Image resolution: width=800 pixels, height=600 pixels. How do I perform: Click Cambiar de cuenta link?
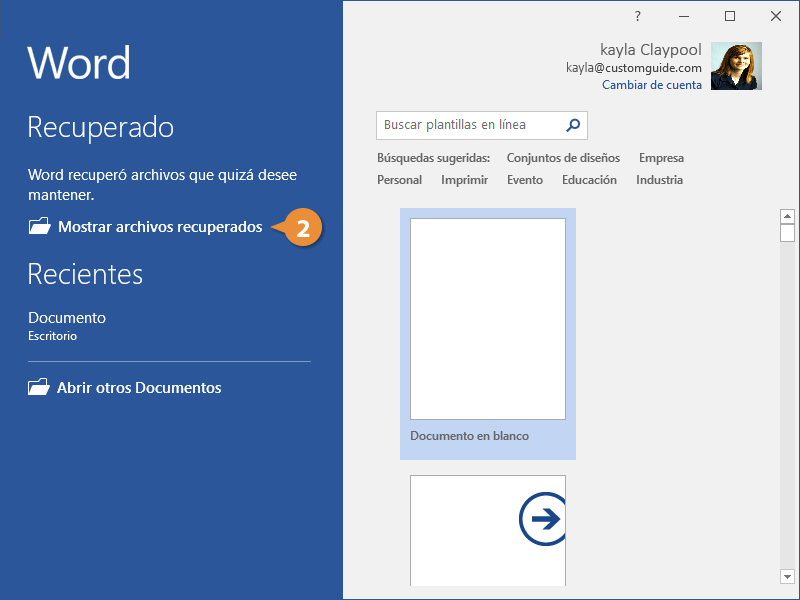click(652, 86)
